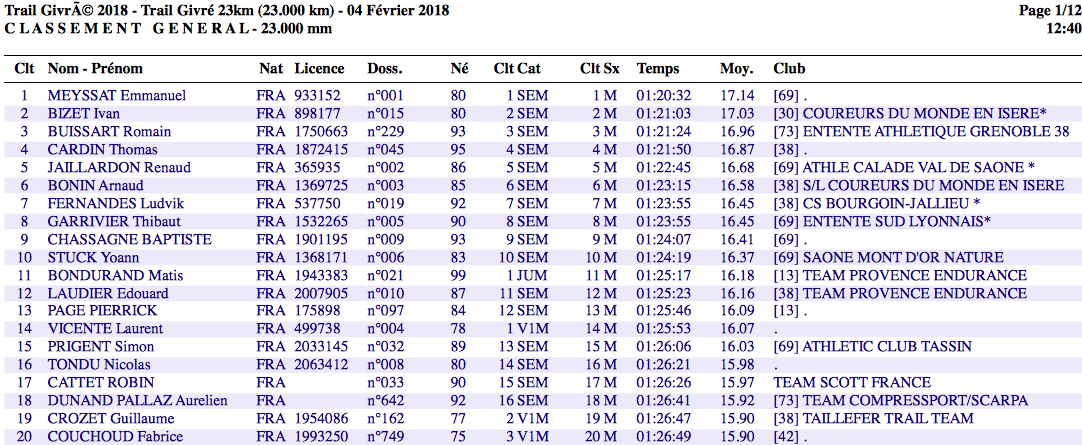Select club SAONE MONT D'OR NATURE

888,258
